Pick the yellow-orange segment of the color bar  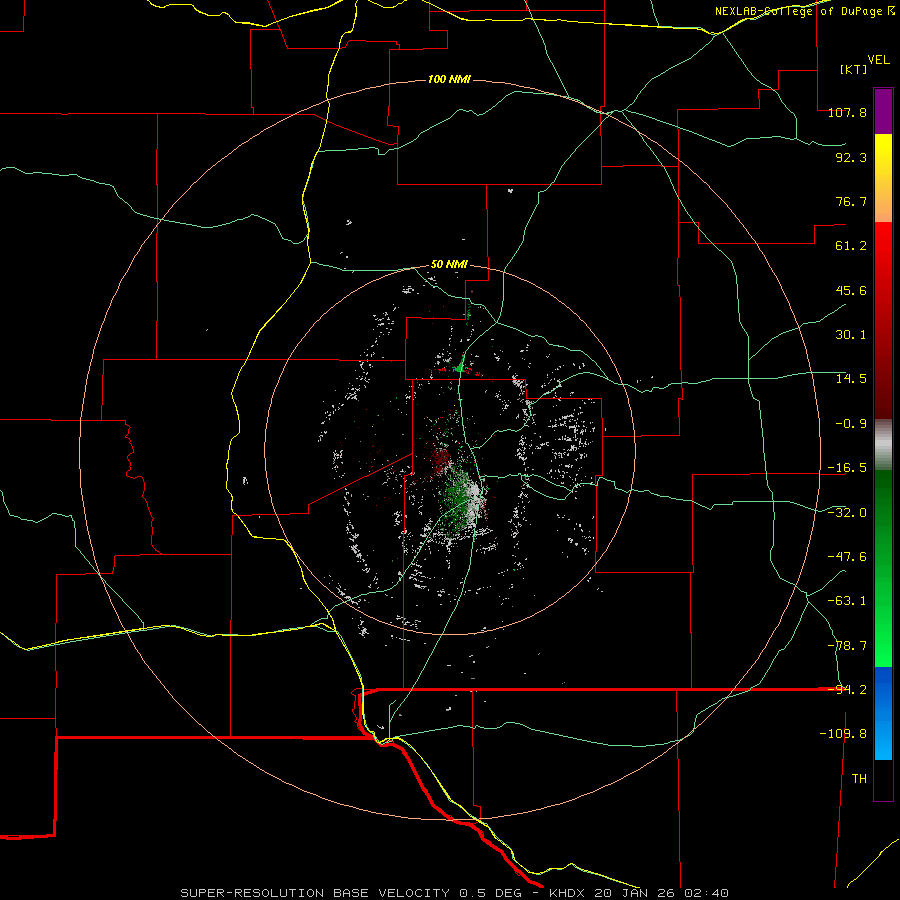[x=883, y=178]
